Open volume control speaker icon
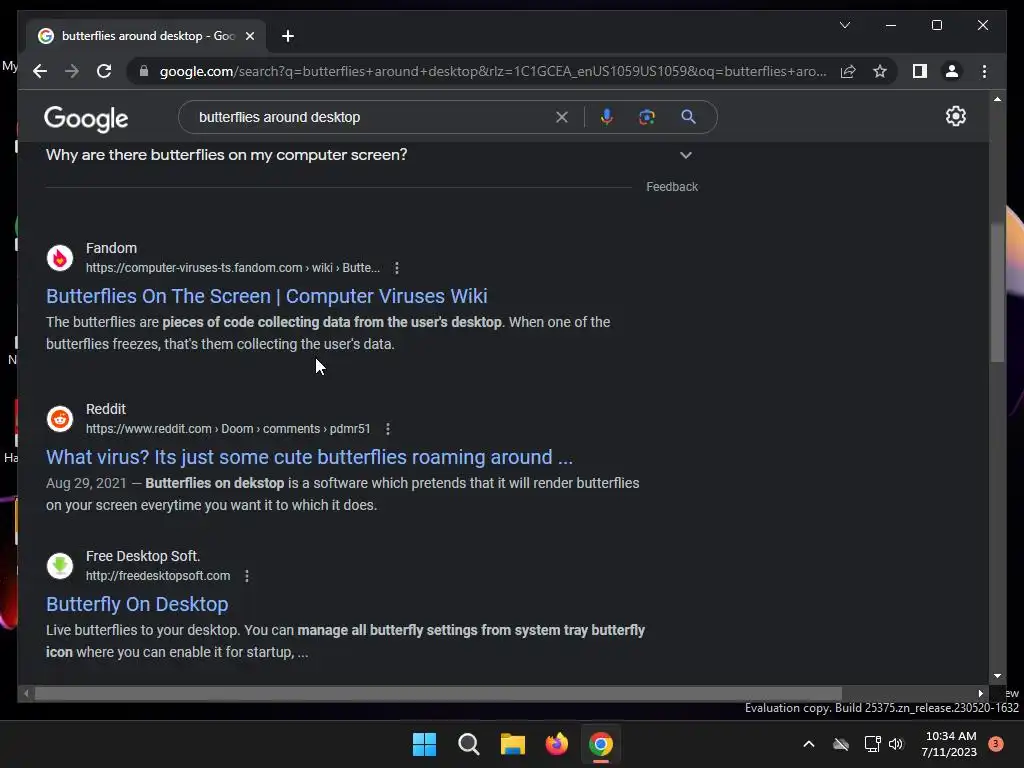 point(896,744)
